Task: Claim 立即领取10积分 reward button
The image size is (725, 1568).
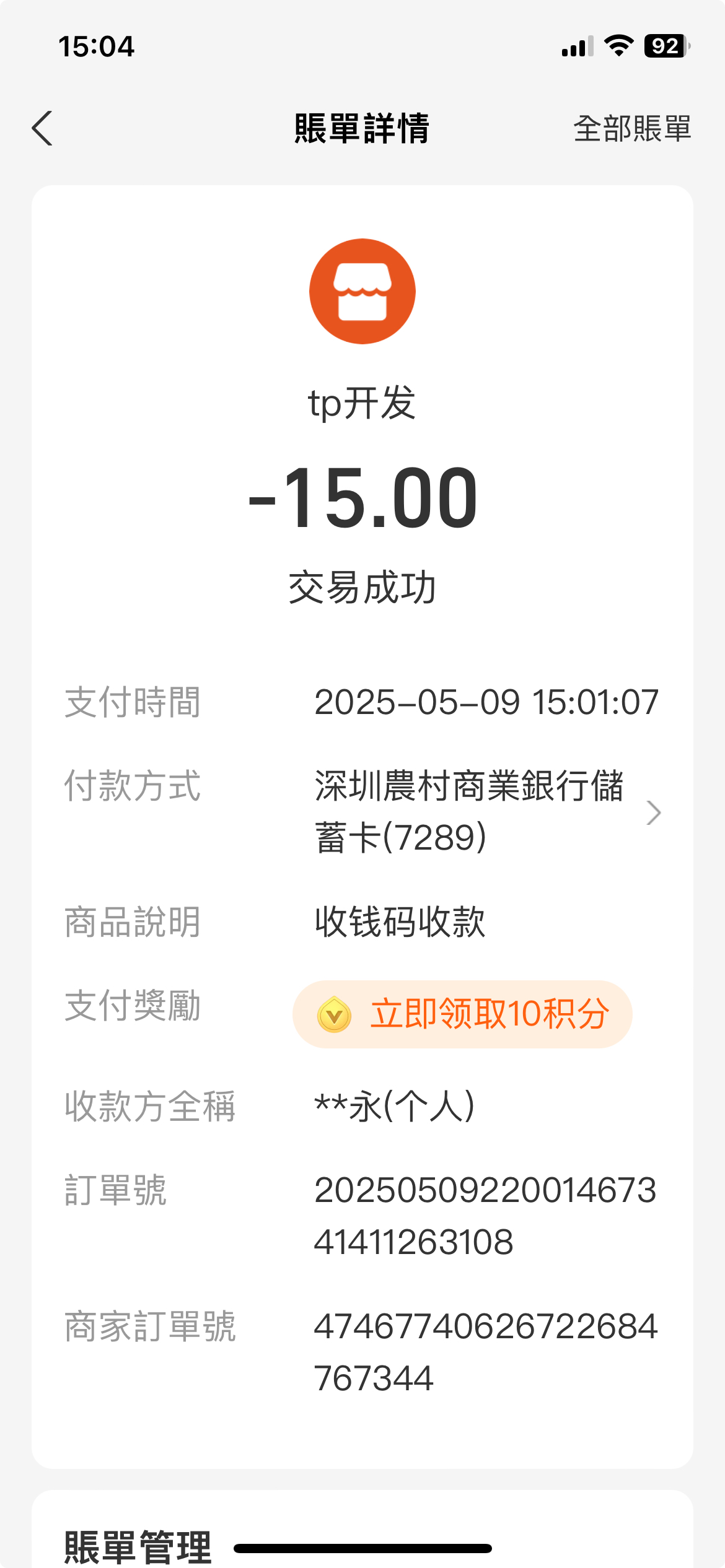Action: (462, 1014)
